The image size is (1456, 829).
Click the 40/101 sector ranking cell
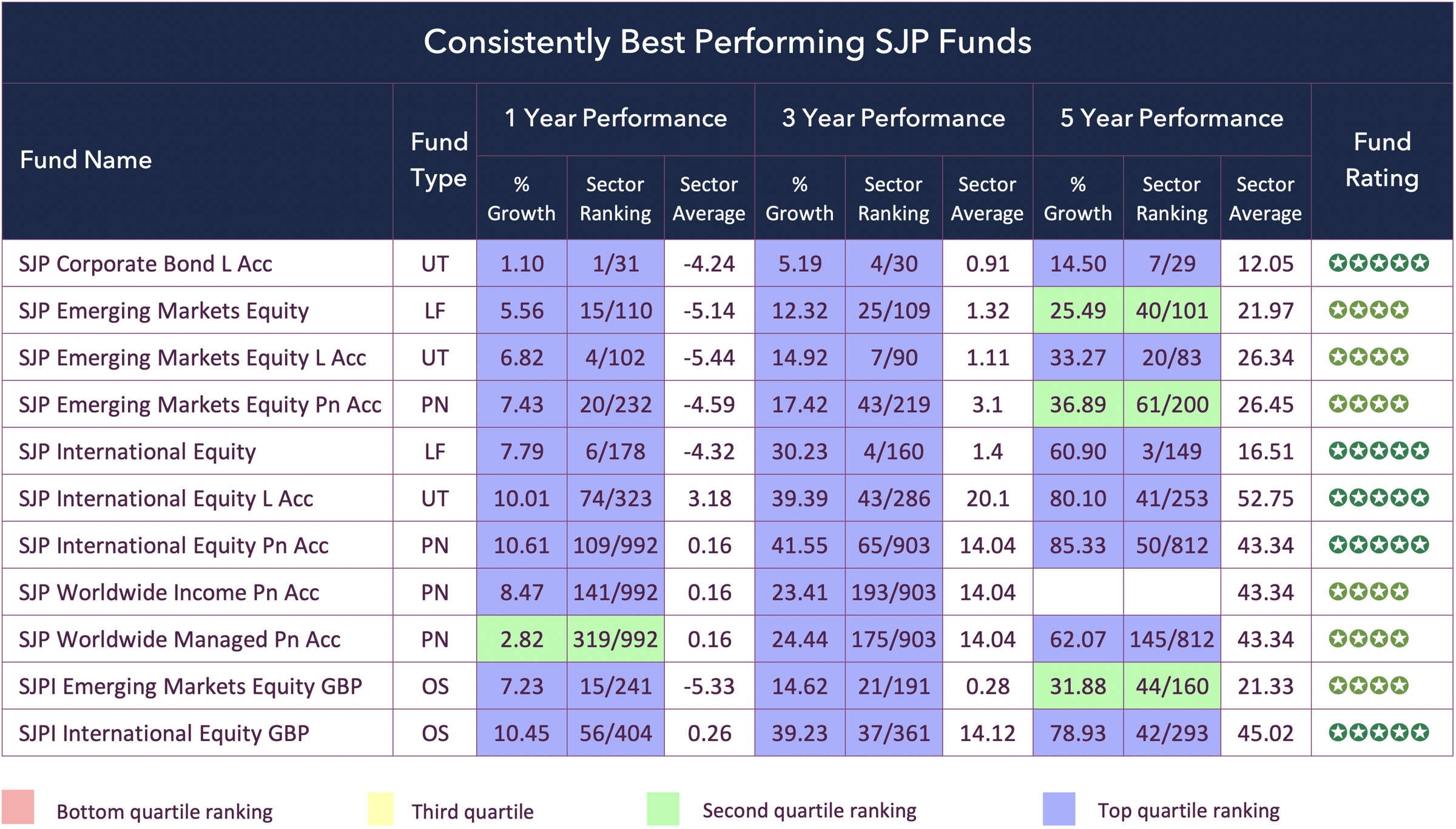(x=1172, y=311)
